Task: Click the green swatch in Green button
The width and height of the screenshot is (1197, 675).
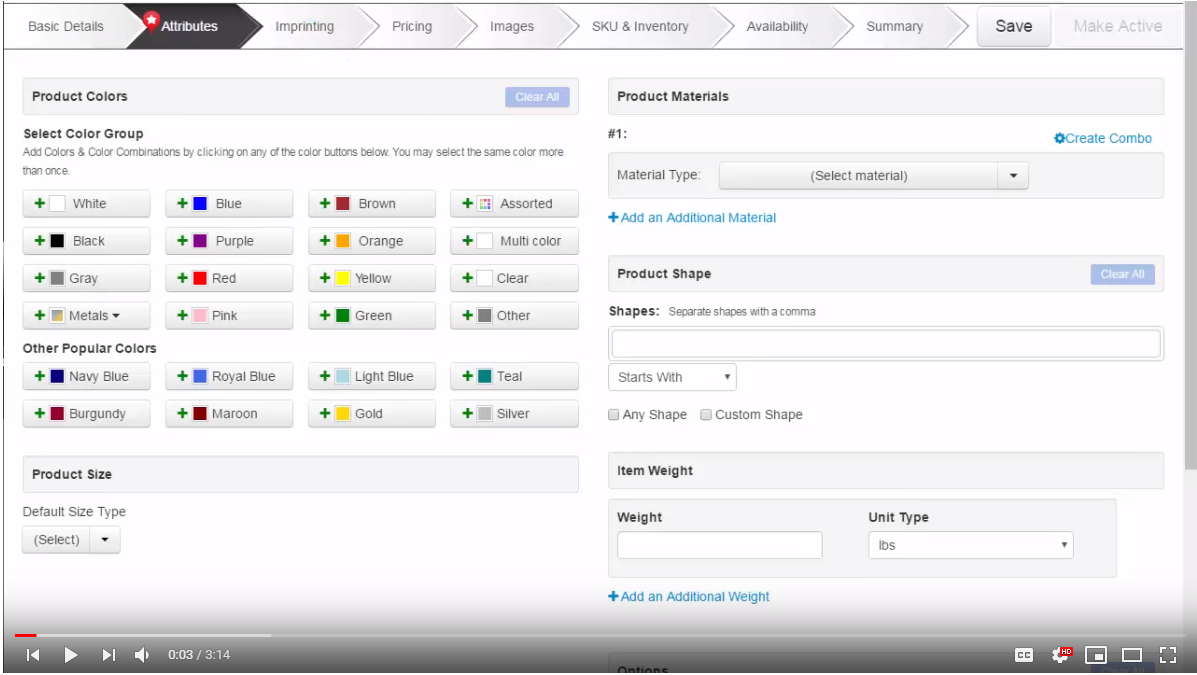Action: point(343,315)
